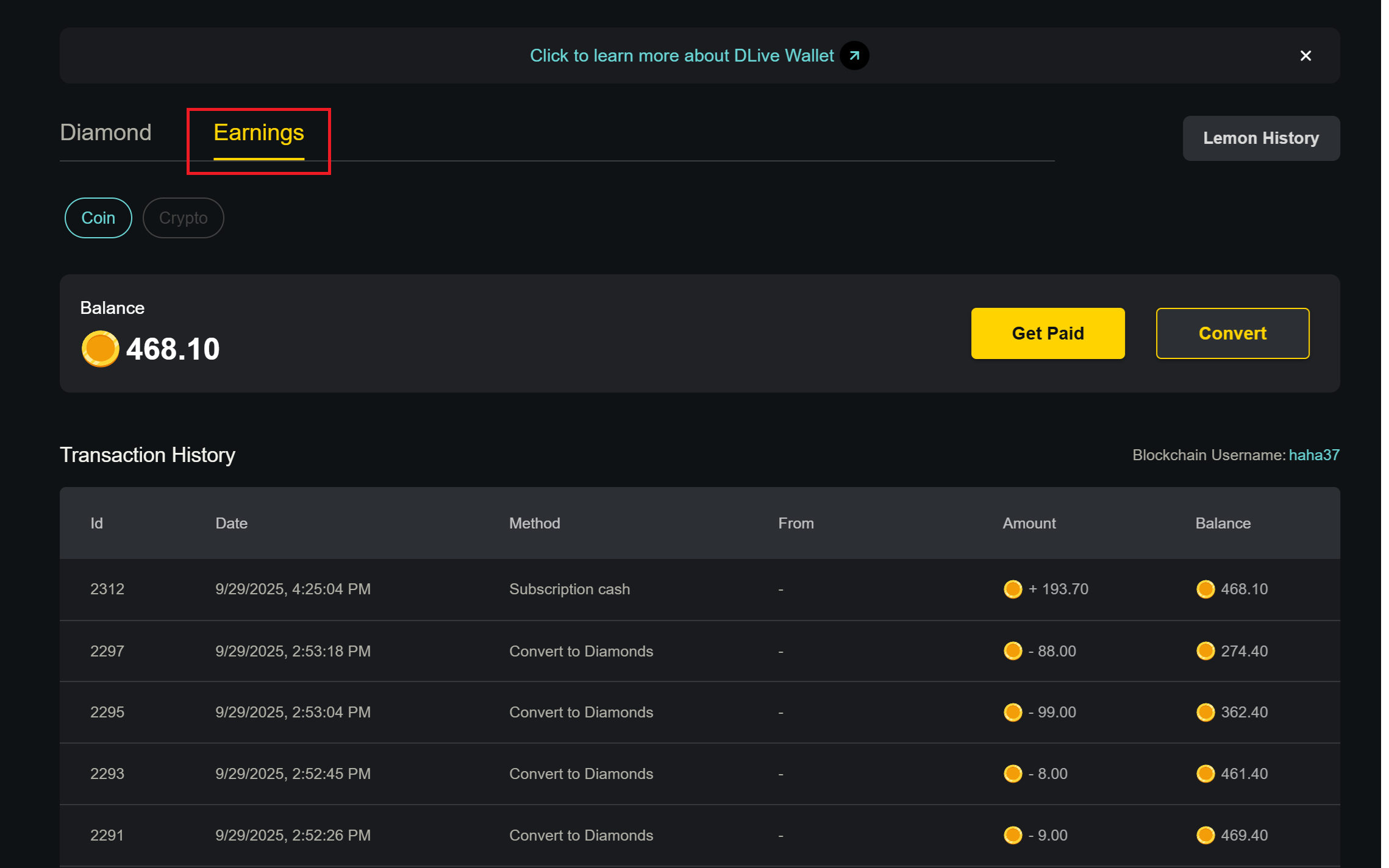Select the Earnings tab
This screenshot has width=1389, height=868.
click(x=259, y=132)
